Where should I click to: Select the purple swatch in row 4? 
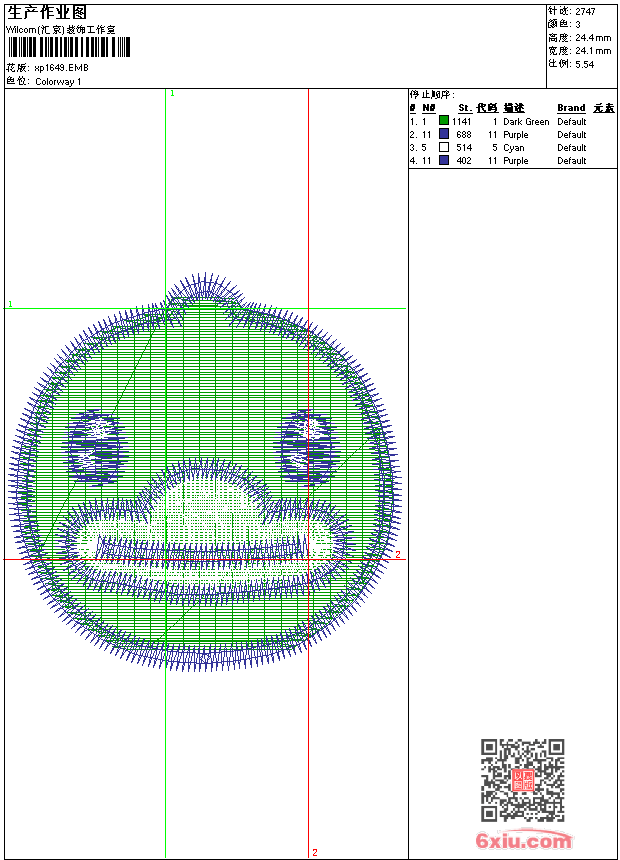click(444, 160)
